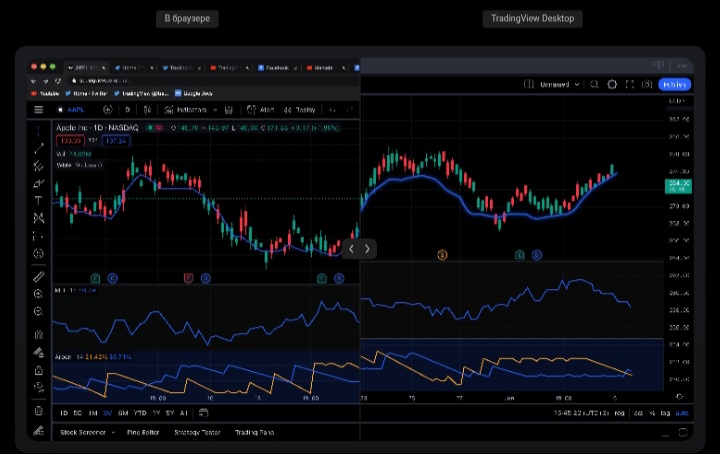Click the Alert button

tap(260, 110)
